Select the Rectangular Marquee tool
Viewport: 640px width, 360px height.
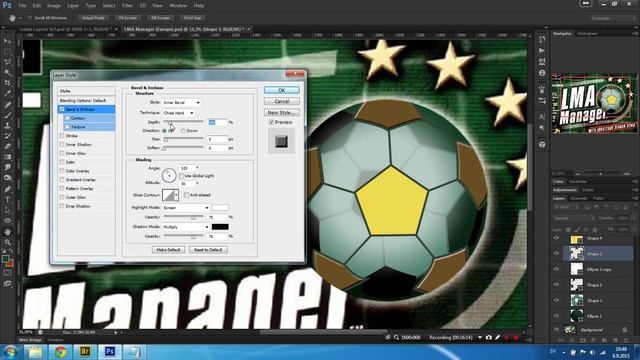[x=7, y=52]
